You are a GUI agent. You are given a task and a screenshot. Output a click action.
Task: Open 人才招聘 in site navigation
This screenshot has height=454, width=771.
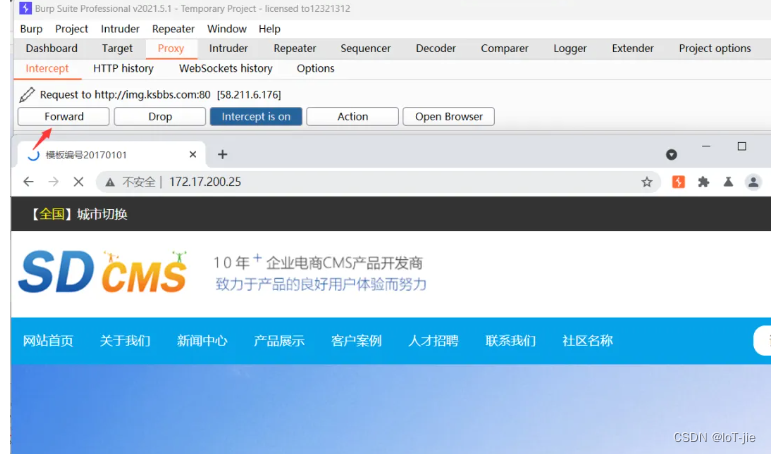[433, 340]
